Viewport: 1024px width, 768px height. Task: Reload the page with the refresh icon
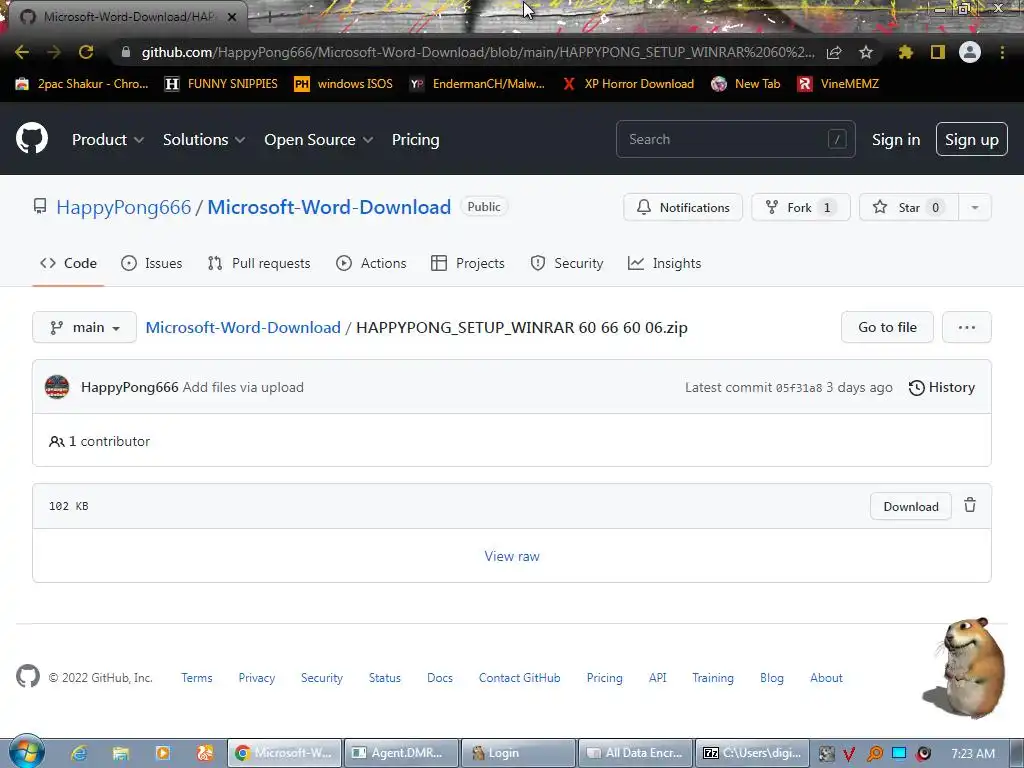[86, 52]
